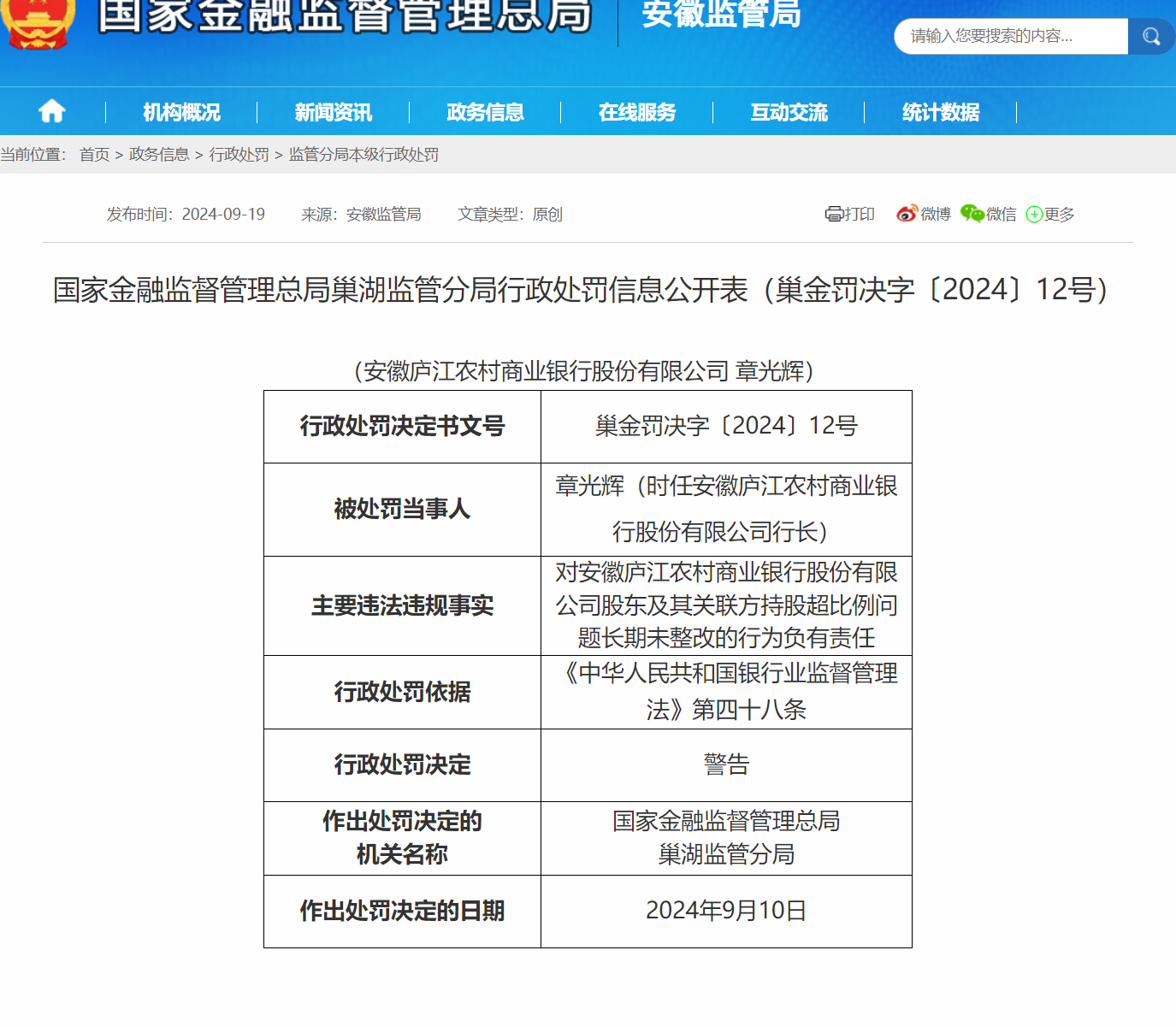Click 安徽监管局 header title
Viewport: 1176px width, 1027px height.
point(721,14)
